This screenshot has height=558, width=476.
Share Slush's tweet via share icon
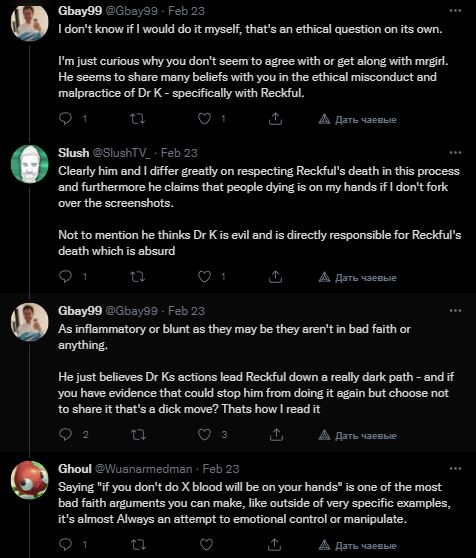(x=275, y=277)
